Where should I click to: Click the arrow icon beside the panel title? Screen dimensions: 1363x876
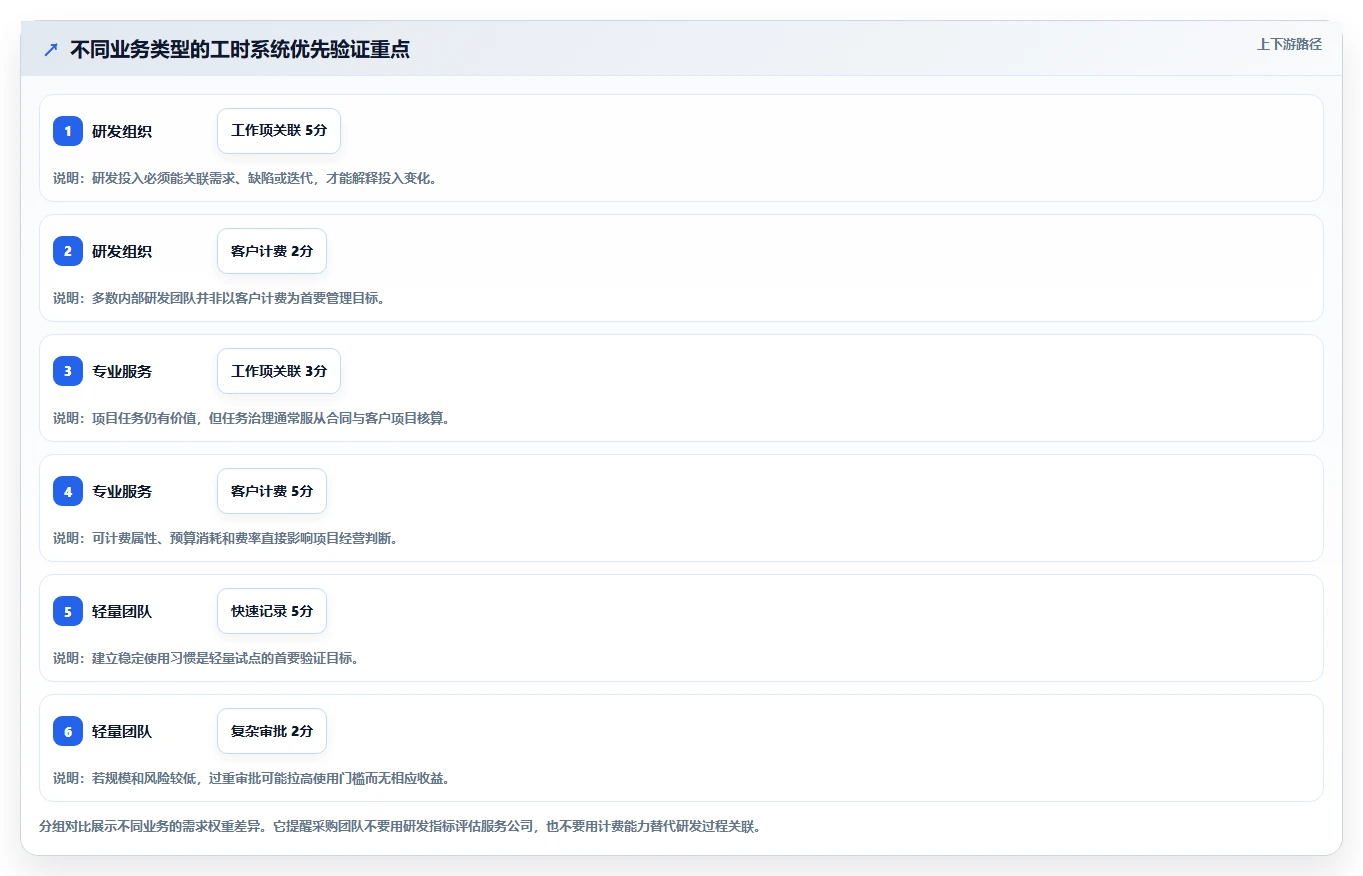pyautogui.click(x=51, y=49)
